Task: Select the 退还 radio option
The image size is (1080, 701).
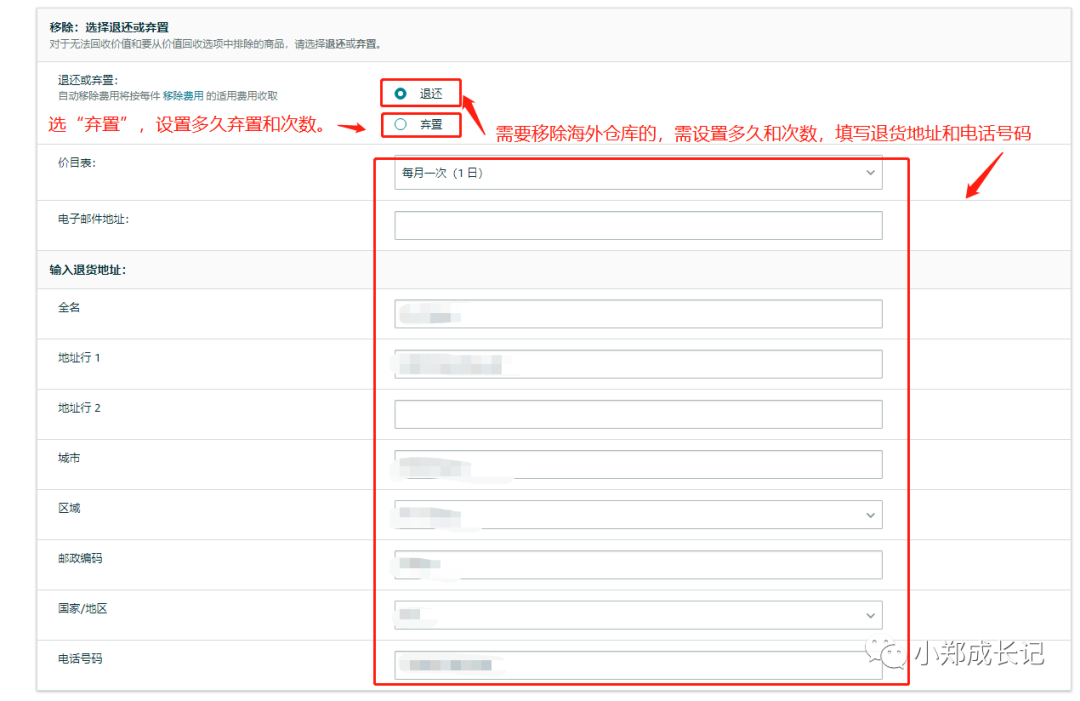Action: [x=400, y=94]
